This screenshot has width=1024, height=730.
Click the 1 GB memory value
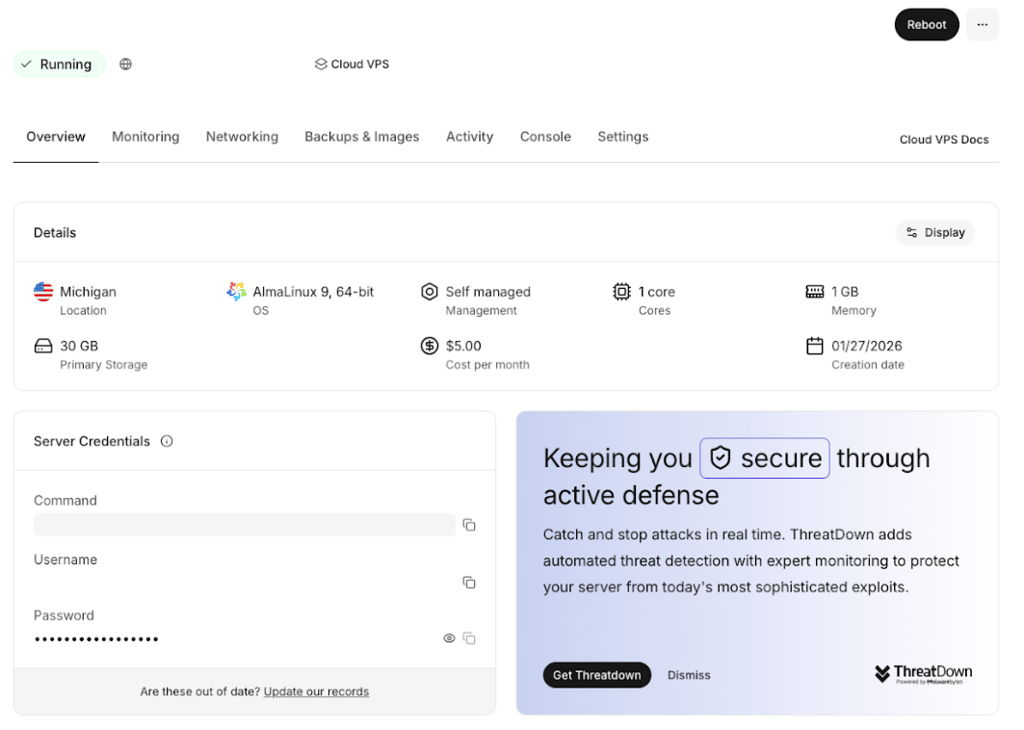(x=844, y=292)
